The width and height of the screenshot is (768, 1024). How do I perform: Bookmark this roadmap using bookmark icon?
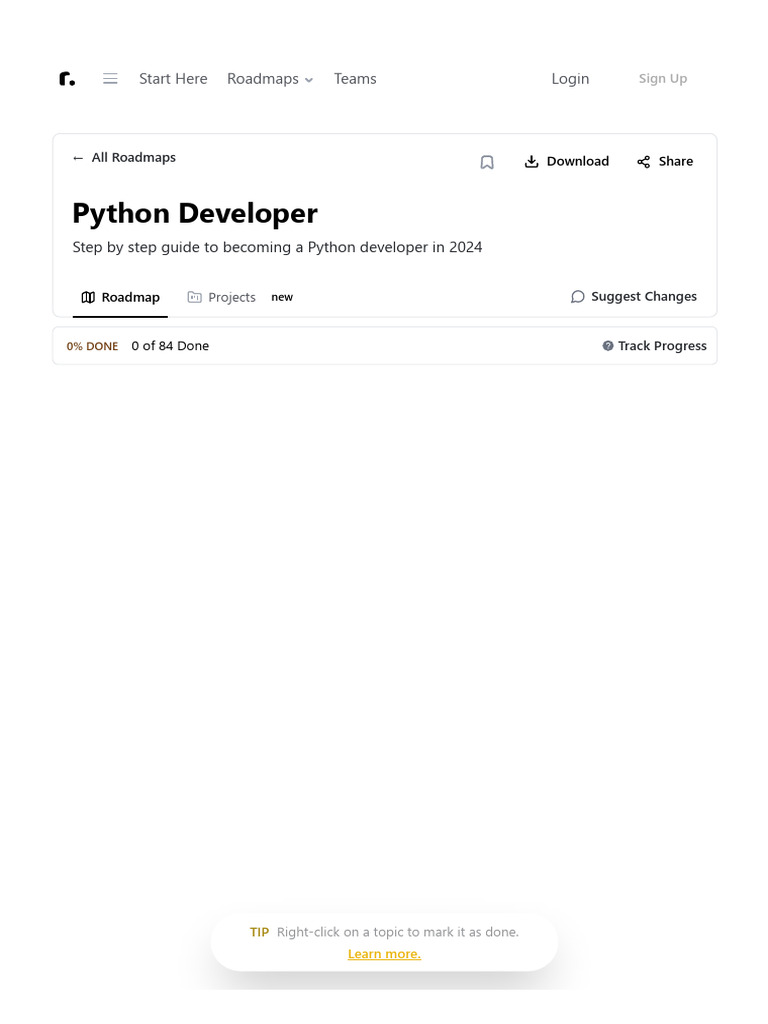click(487, 162)
